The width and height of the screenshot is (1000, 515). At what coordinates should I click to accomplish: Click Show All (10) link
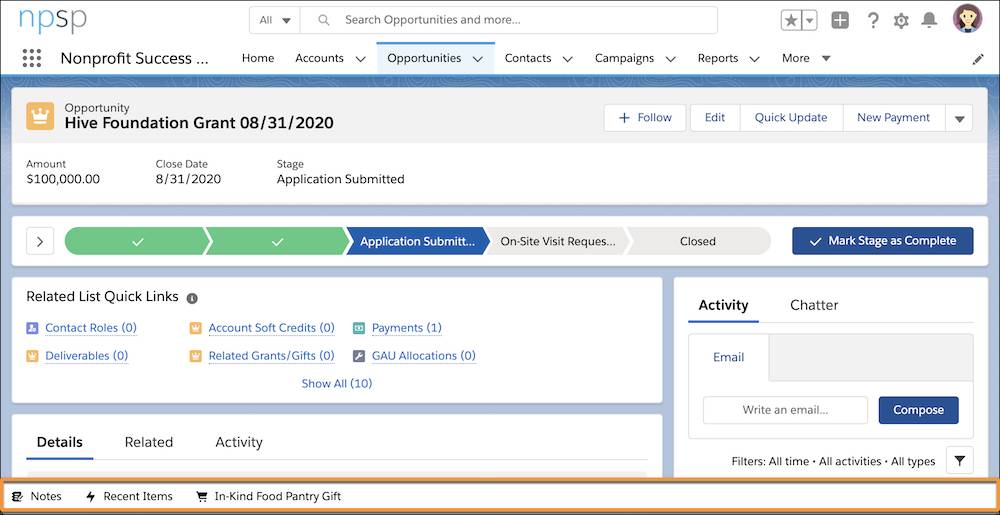tap(337, 383)
